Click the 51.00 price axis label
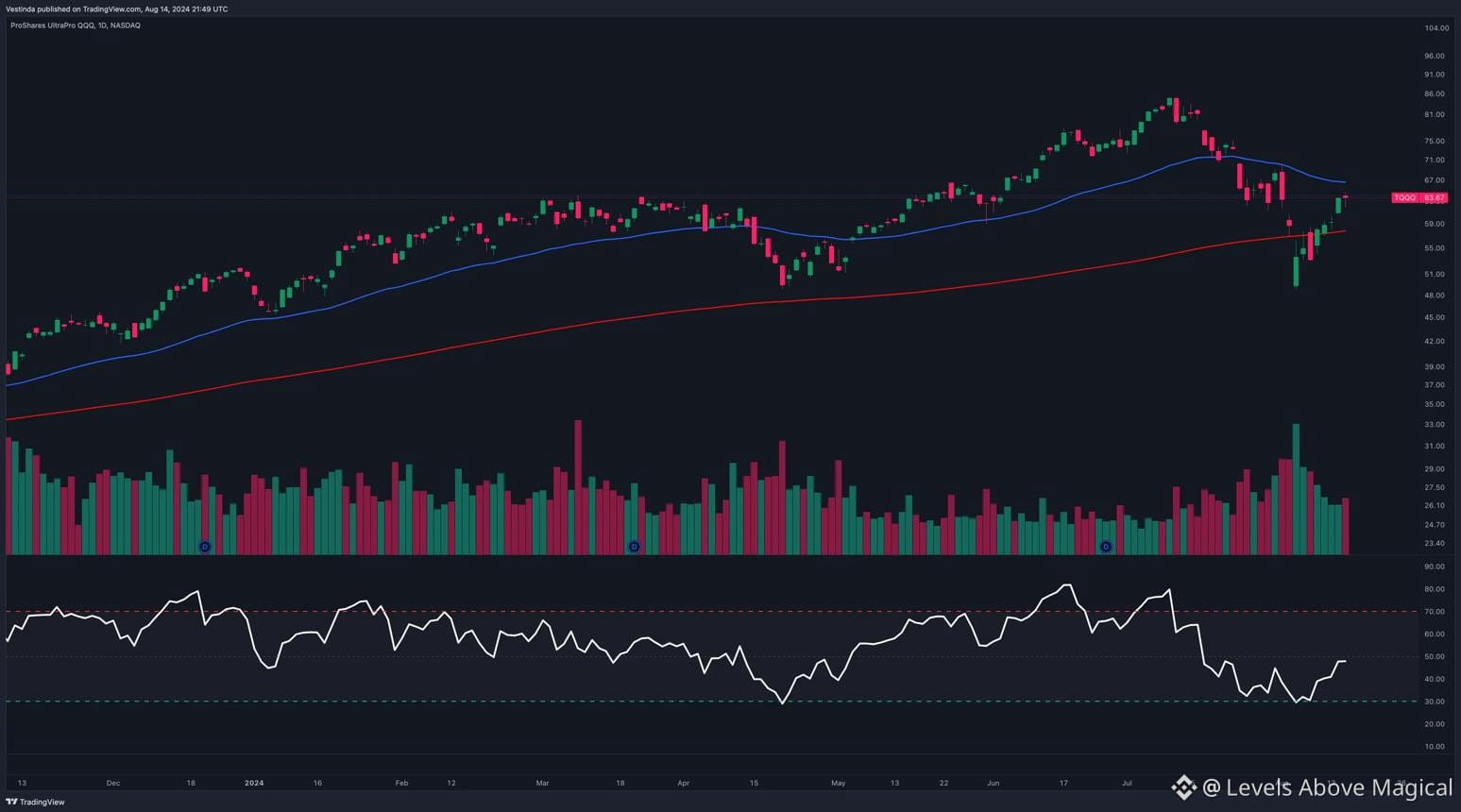Screen dimensions: 1461x812 [1436, 274]
